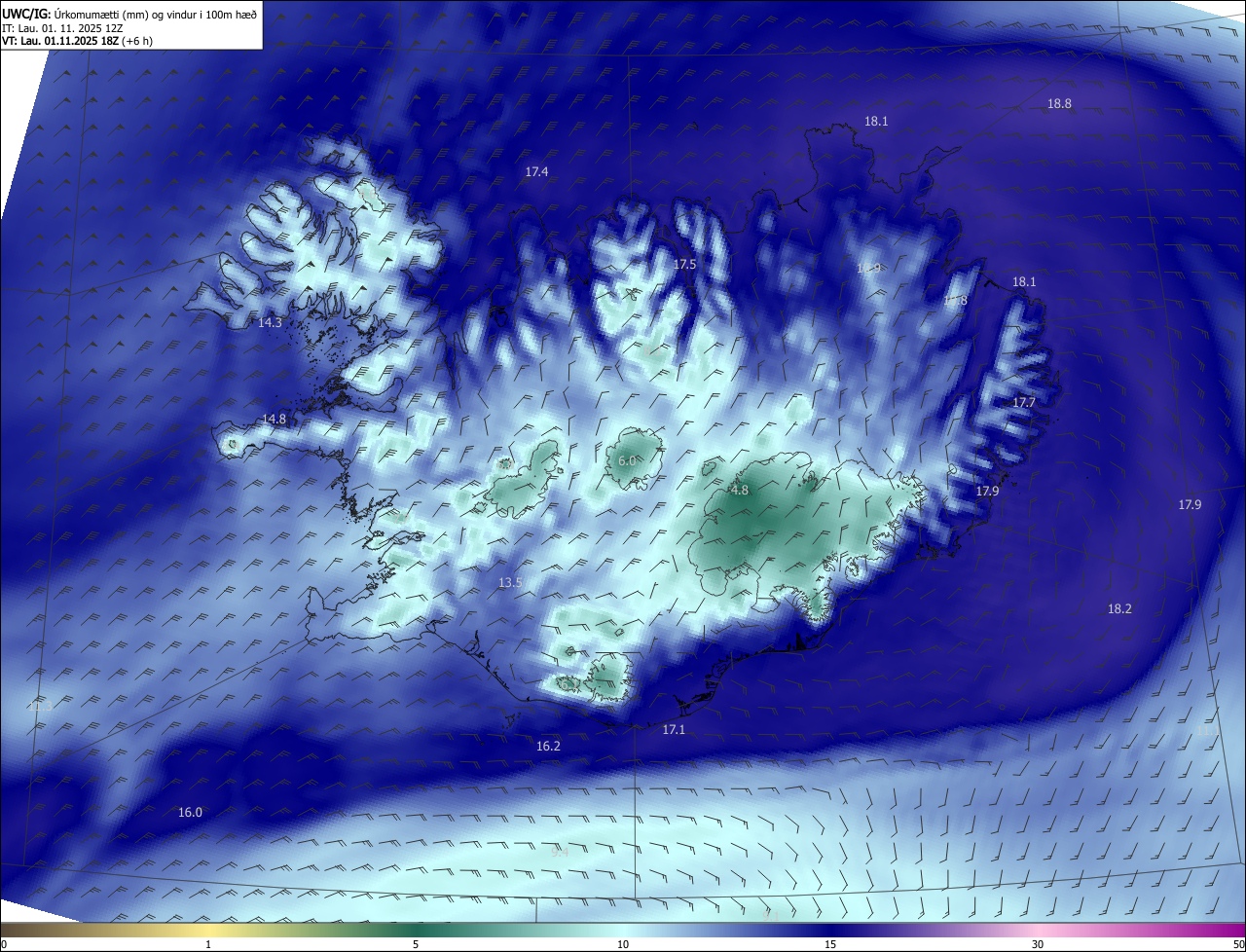This screenshot has height=952, width=1246.
Task: Click the colorbar tick label 15
Action: click(x=830, y=944)
